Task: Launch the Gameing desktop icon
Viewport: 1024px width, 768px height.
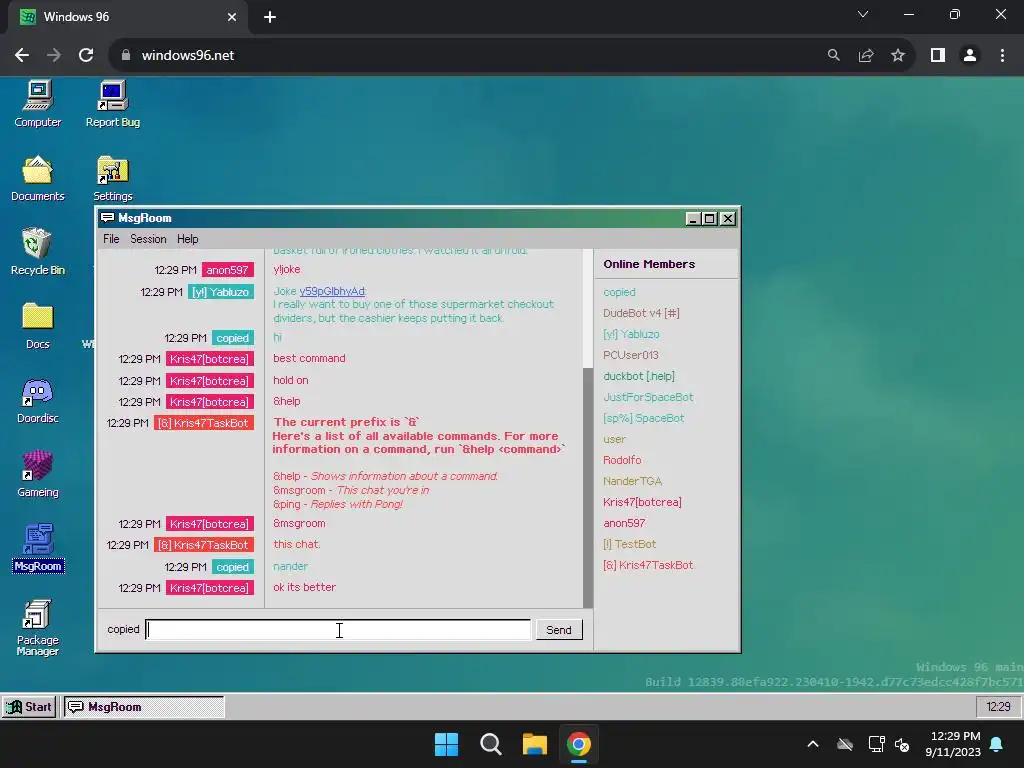Action: 38,473
